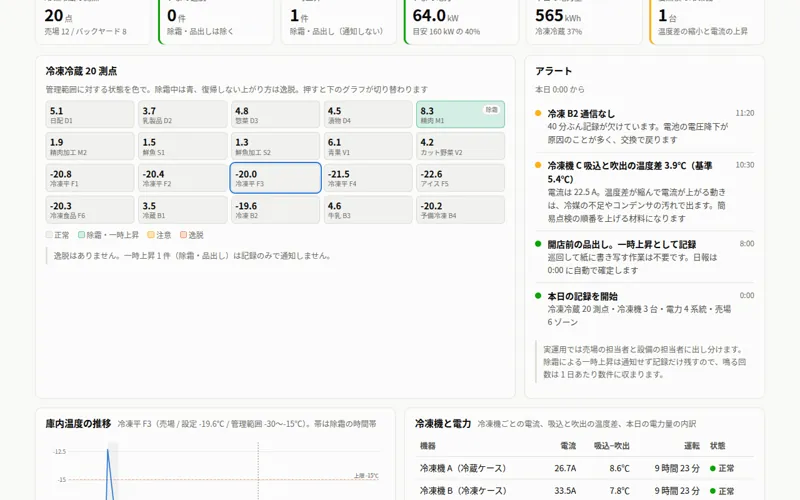Open the 開店前の品出し alert entry

pos(644,257)
